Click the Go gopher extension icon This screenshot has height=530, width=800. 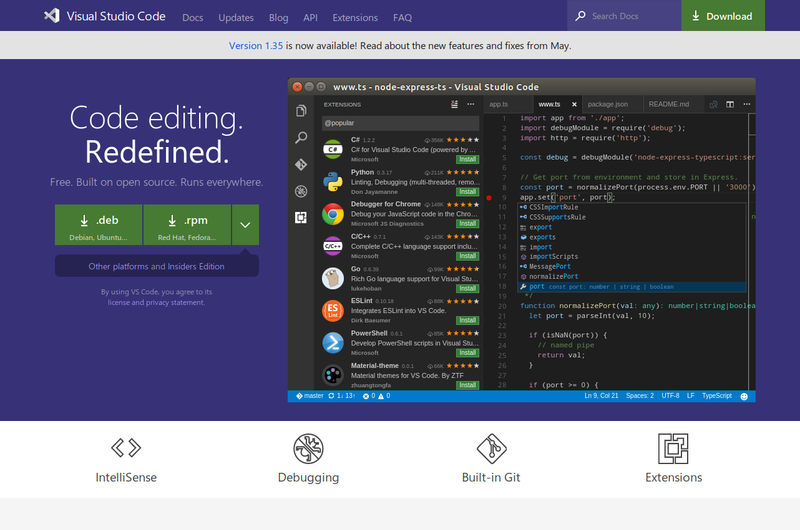[333, 279]
